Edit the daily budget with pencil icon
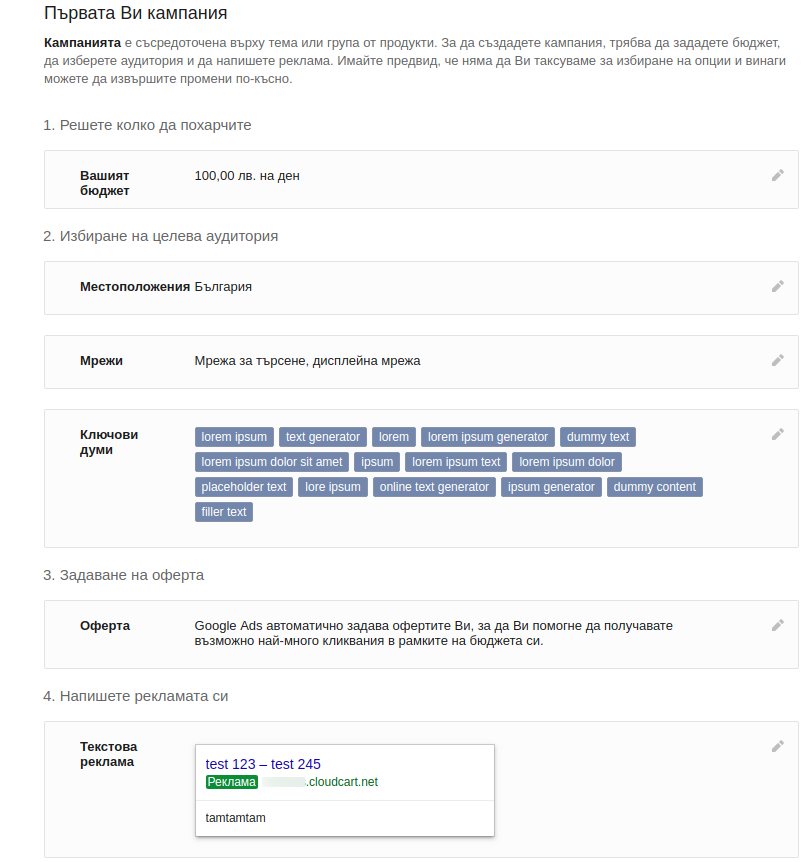 pyautogui.click(x=777, y=175)
